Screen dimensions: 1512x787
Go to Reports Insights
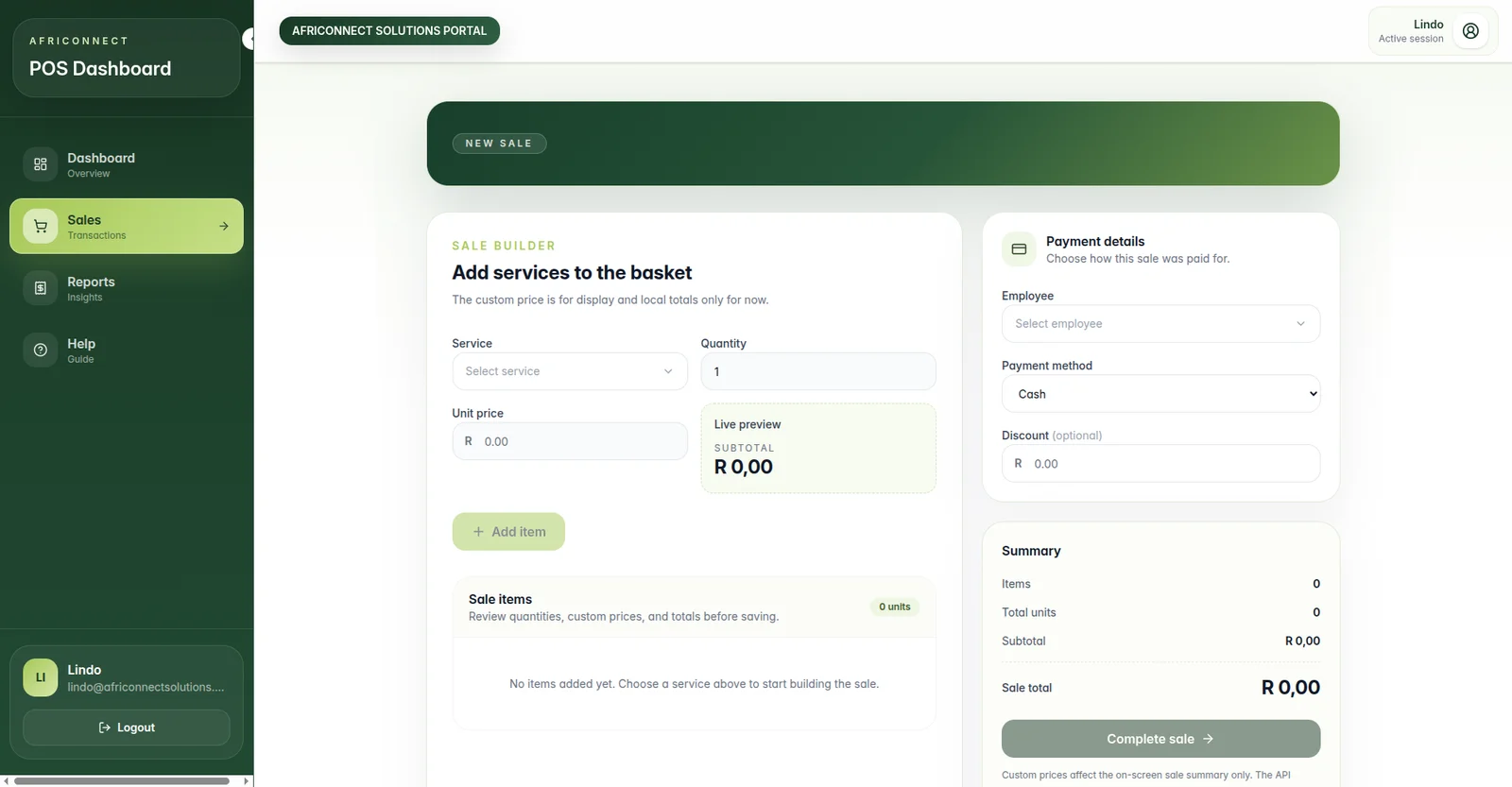(x=127, y=288)
